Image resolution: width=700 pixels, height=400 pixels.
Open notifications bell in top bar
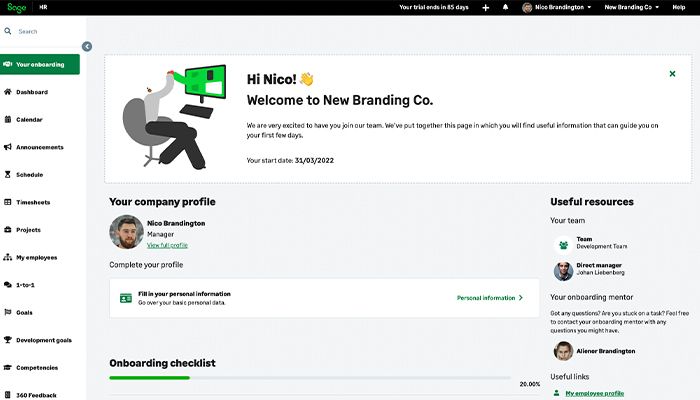point(505,7)
